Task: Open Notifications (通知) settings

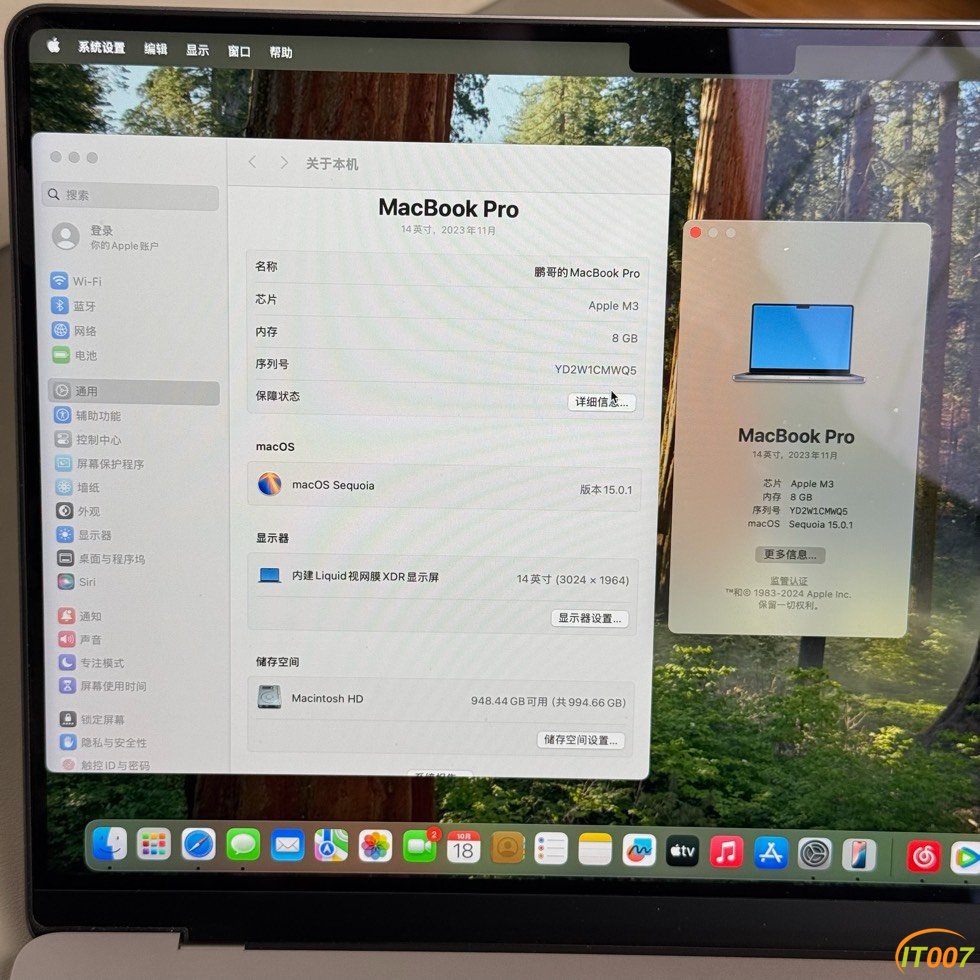Action: (x=79, y=616)
